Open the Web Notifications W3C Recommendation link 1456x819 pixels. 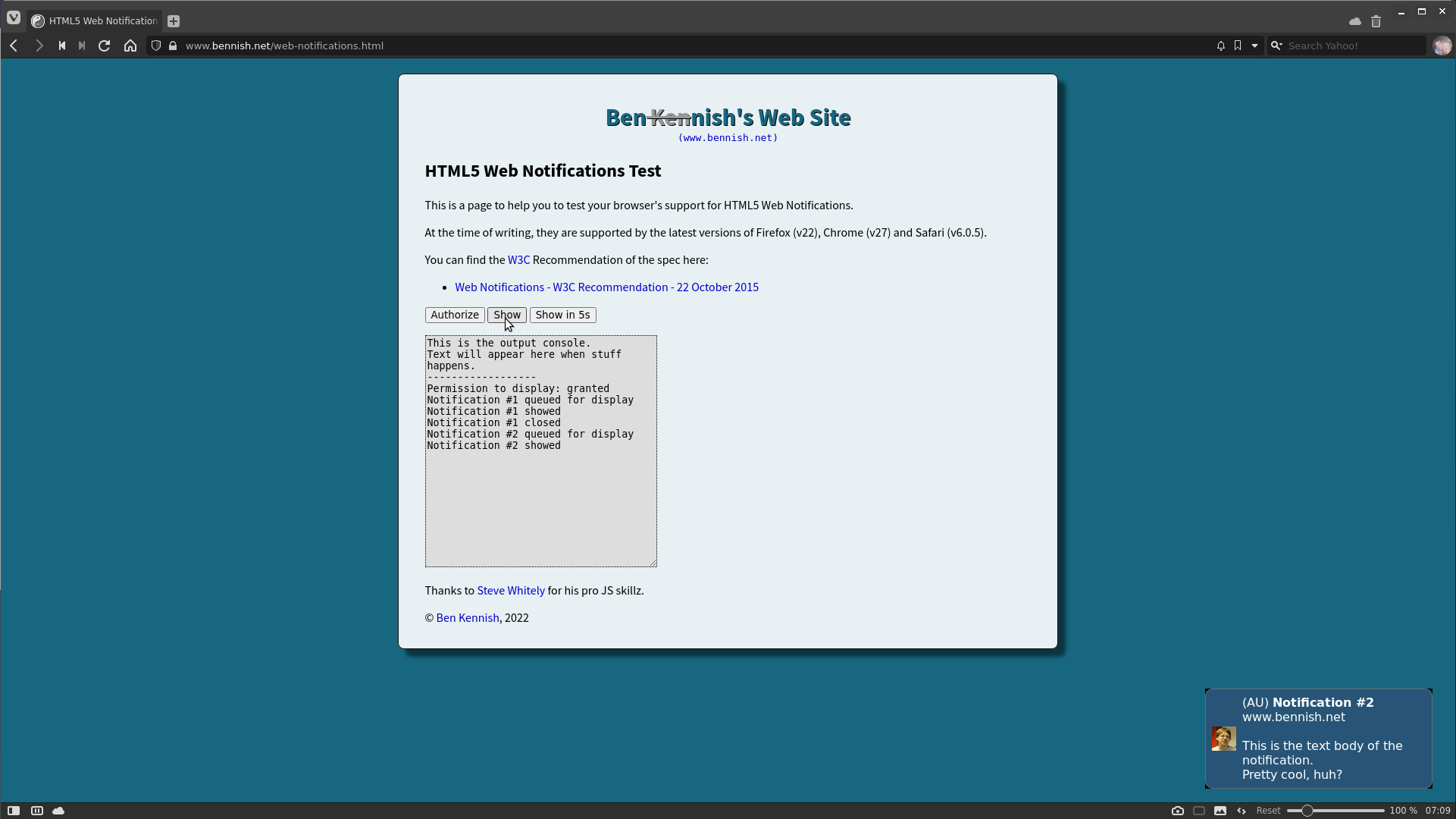[x=606, y=287]
